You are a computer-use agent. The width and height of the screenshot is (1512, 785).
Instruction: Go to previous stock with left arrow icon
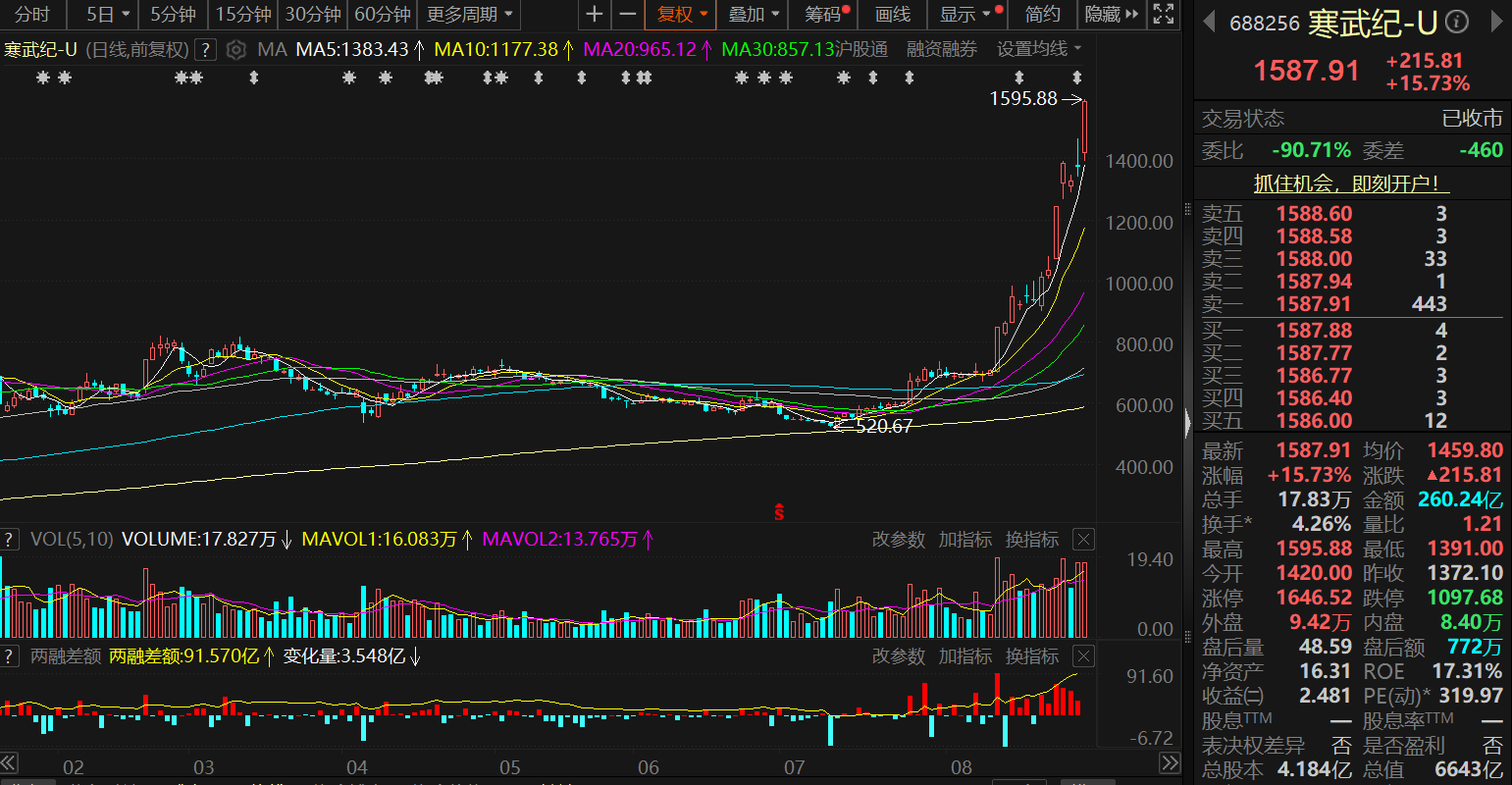pyautogui.click(x=1209, y=23)
